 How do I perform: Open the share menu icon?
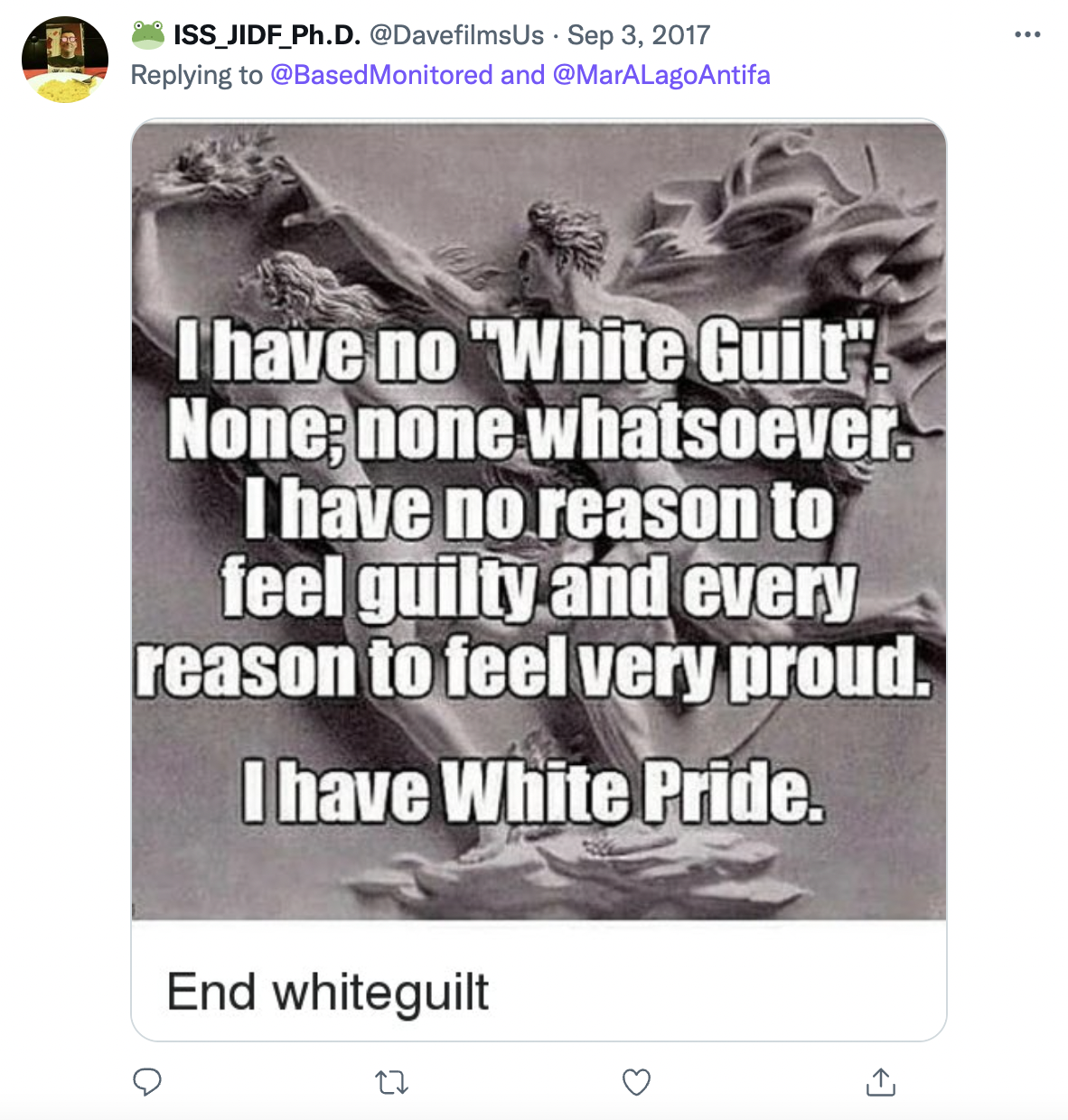click(x=880, y=1081)
